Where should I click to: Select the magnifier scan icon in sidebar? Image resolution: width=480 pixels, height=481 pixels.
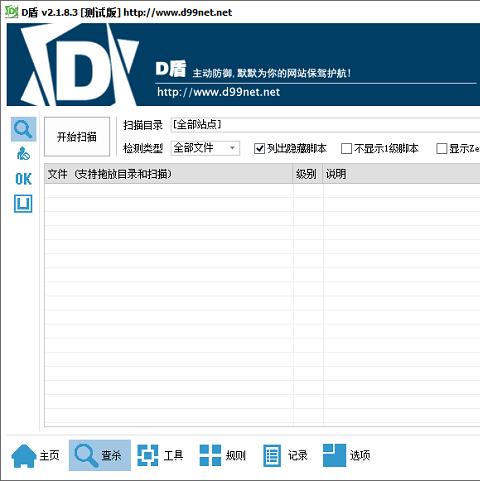pos(23,129)
